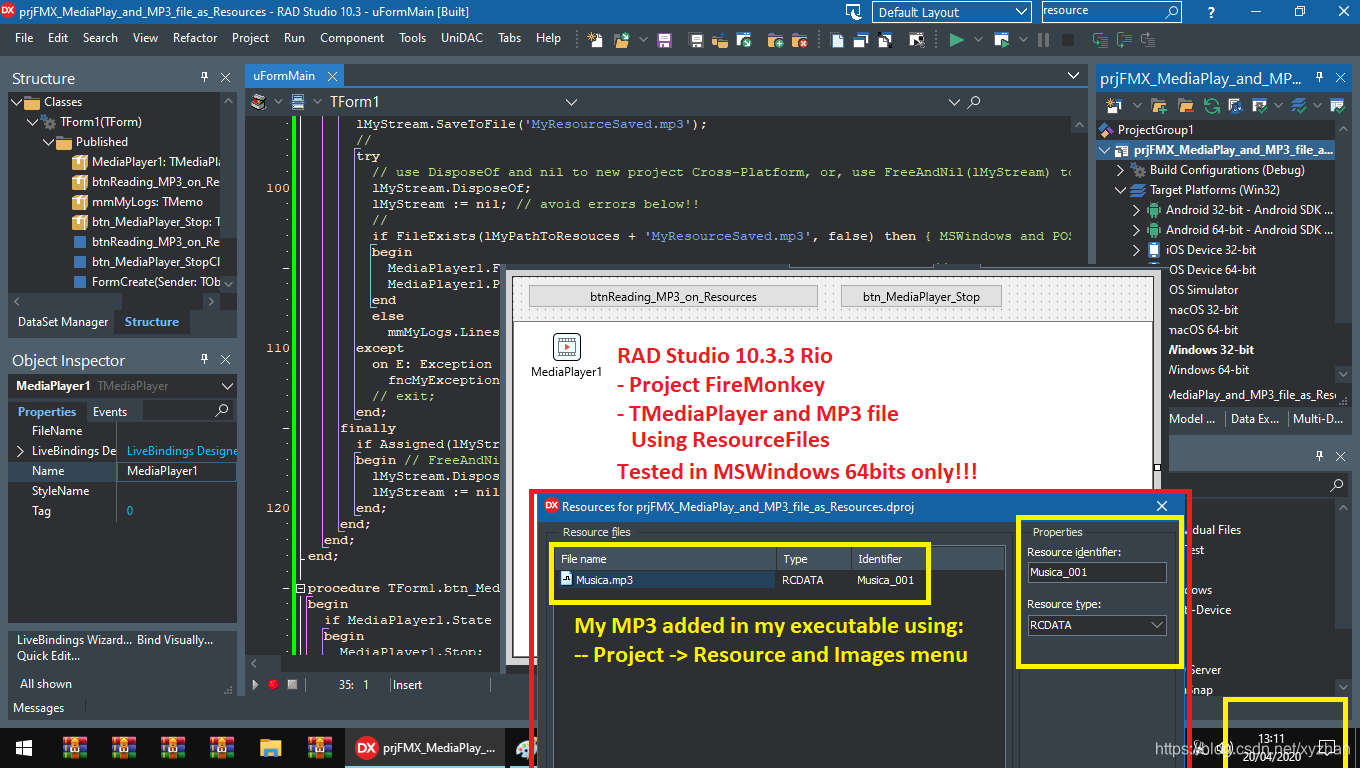Open the Windows Start button
1360x768 pixels.
click(23, 747)
